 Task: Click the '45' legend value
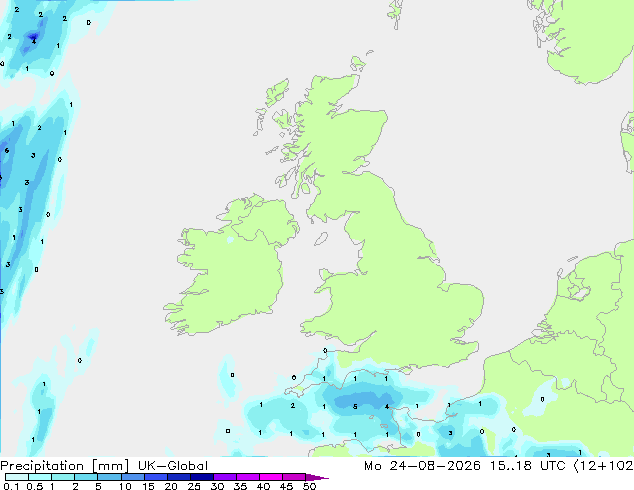[x=286, y=486]
